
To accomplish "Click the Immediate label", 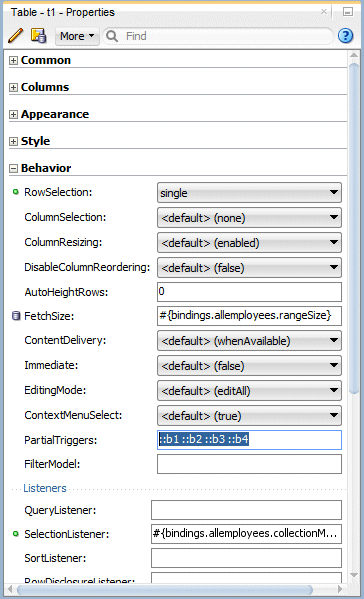I will (51, 365).
